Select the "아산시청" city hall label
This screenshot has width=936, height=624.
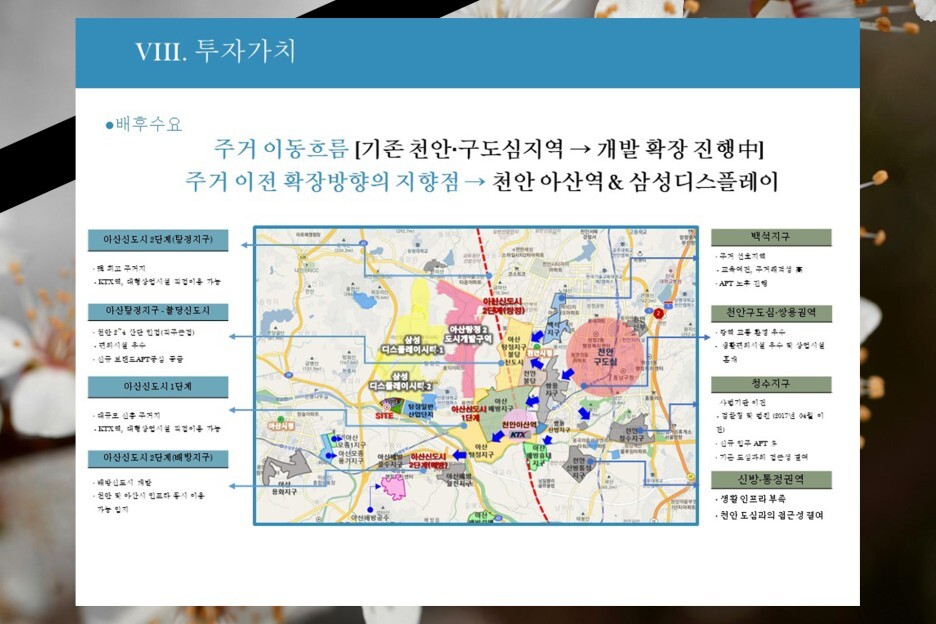281,426
